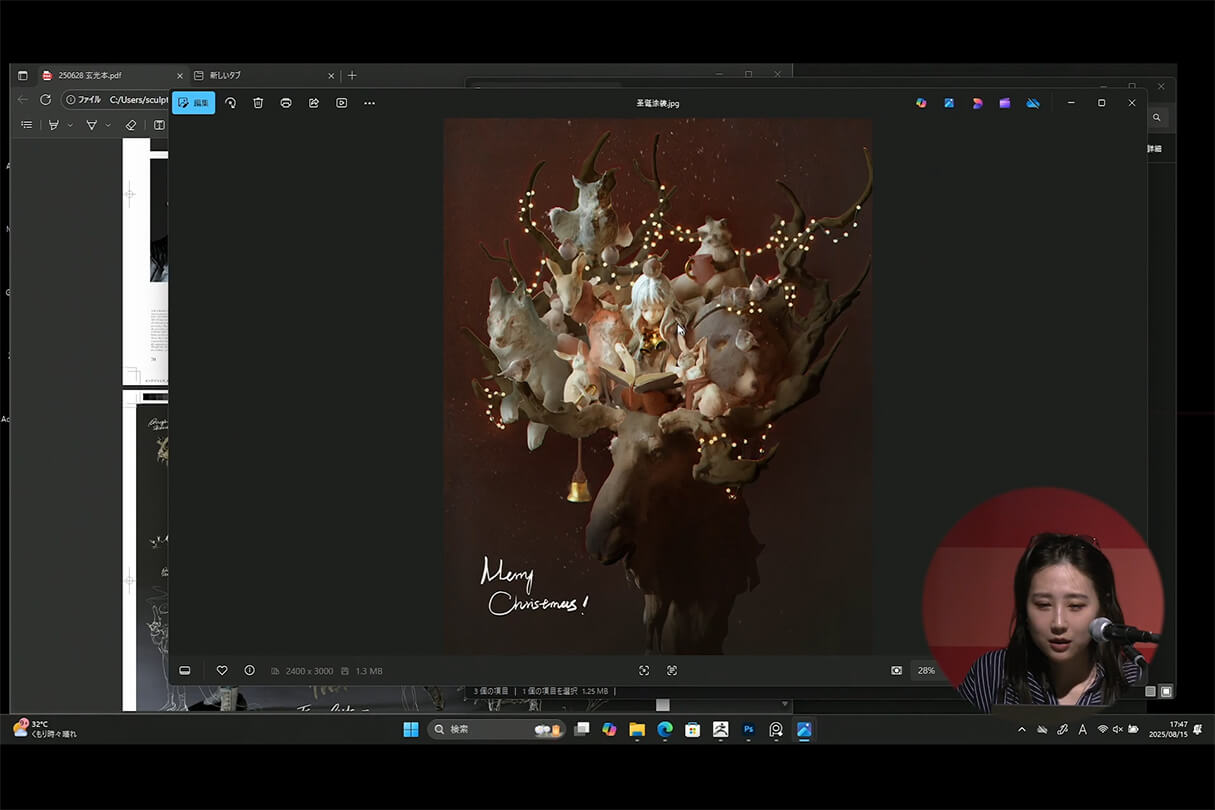Click the OneDrive cloud status icon
The width and height of the screenshot is (1215, 810).
(1033, 103)
